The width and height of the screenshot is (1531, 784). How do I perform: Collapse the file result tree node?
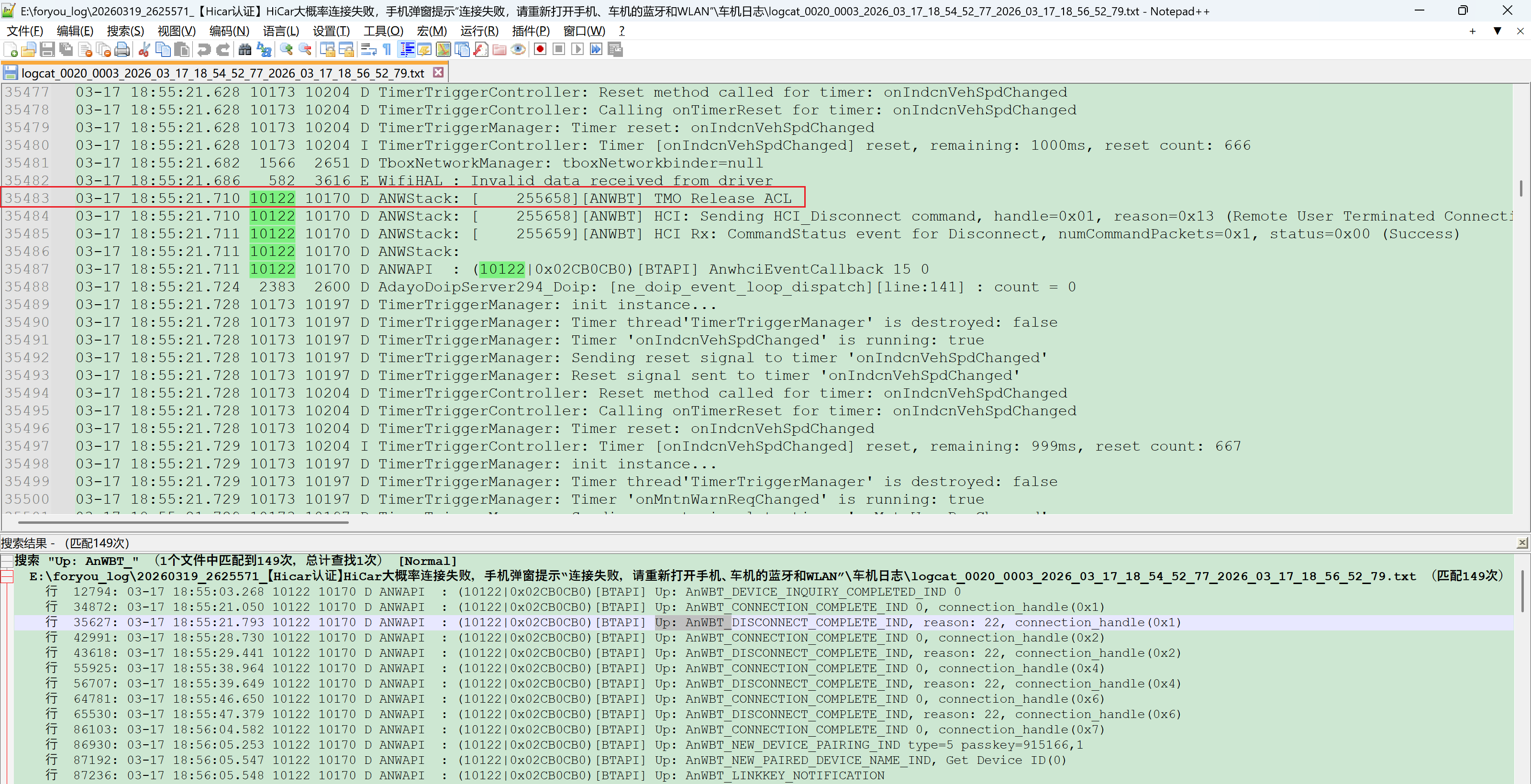coord(7,576)
